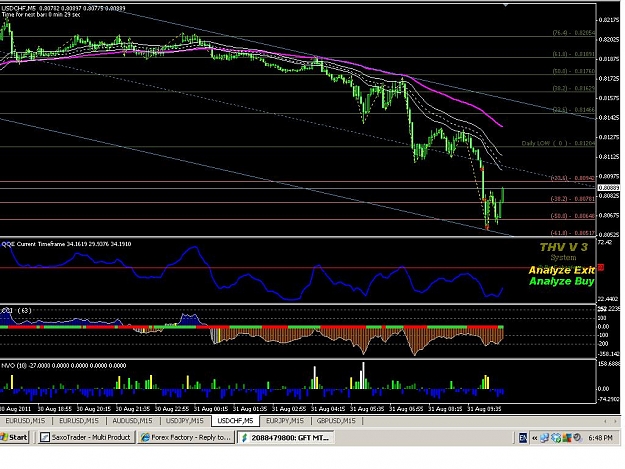Switch to SaxoTrader - Multi Product window
The height and width of the screenshot is (469, 625).
85,438
